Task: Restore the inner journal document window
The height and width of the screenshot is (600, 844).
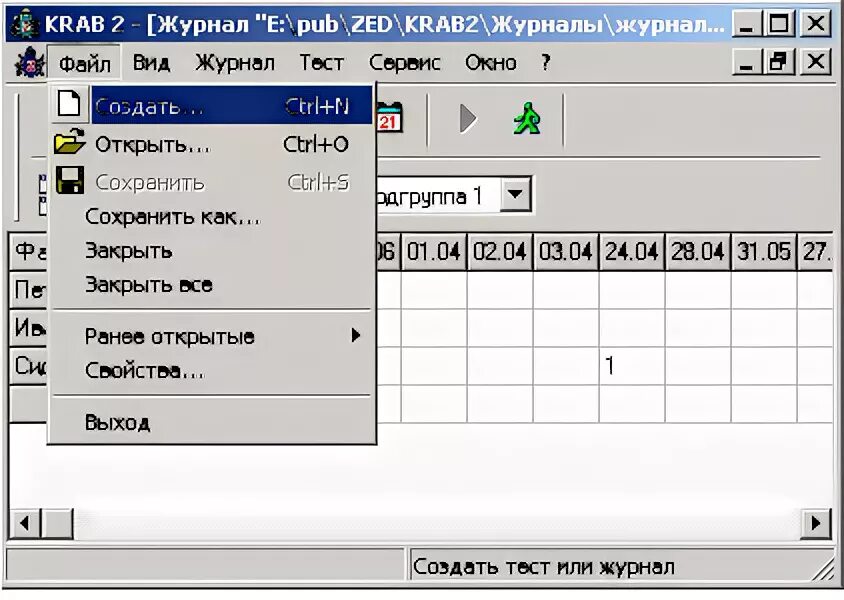Action: (x=779, y=62)
